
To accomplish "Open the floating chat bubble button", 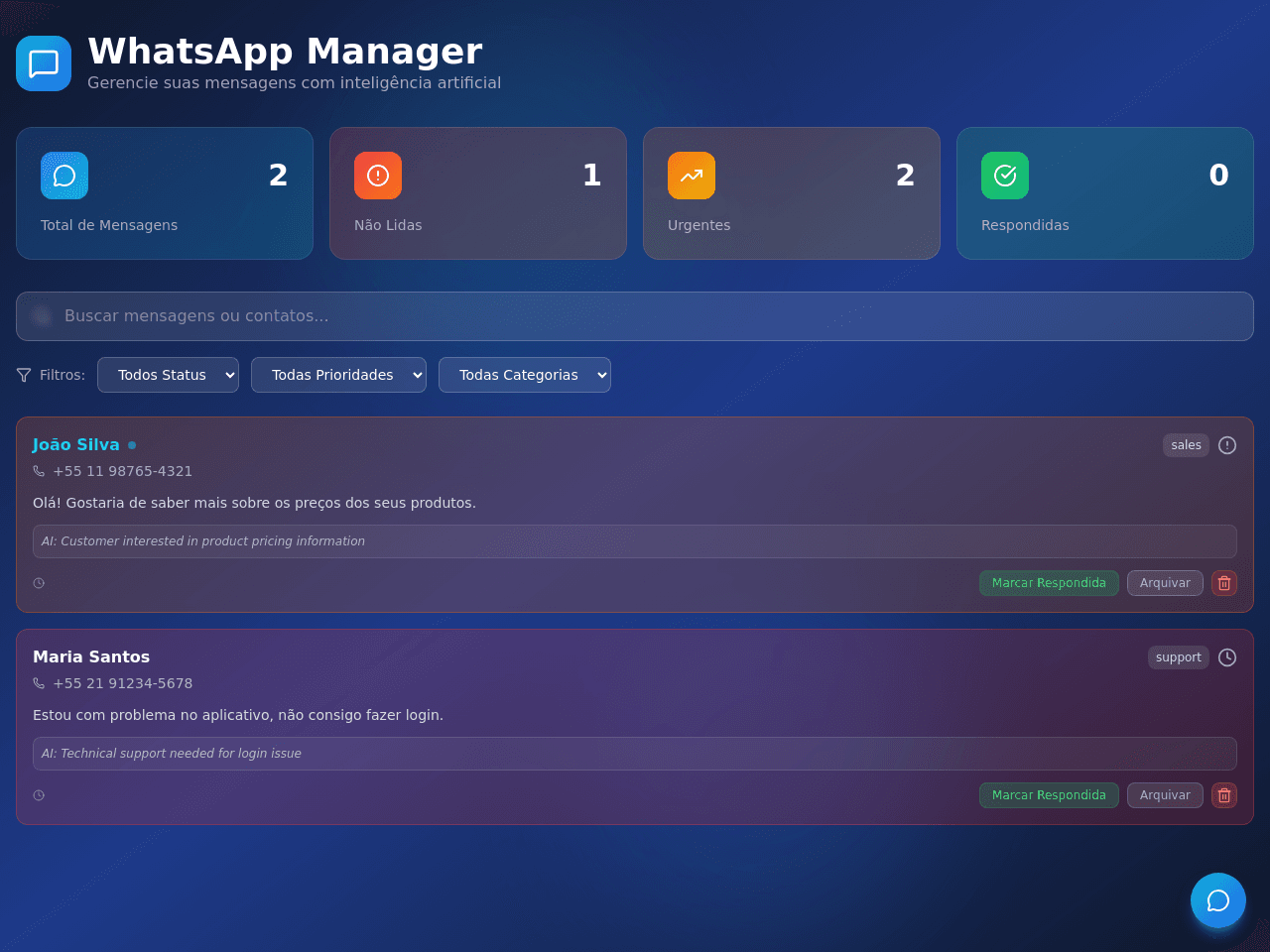I will click(1218, 900).
